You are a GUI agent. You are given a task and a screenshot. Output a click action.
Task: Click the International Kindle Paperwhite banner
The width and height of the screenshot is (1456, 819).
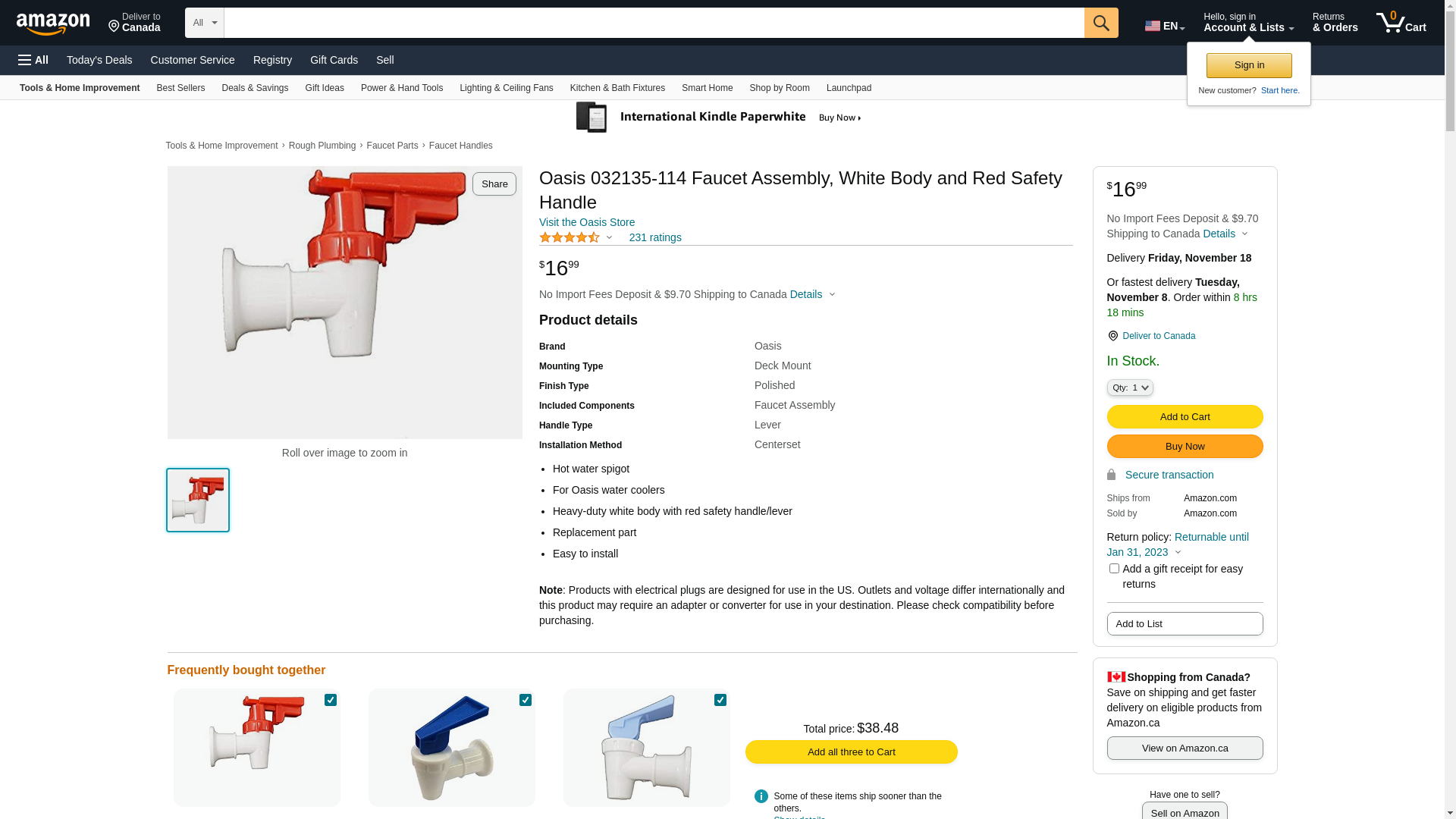[x=718, y=118]
